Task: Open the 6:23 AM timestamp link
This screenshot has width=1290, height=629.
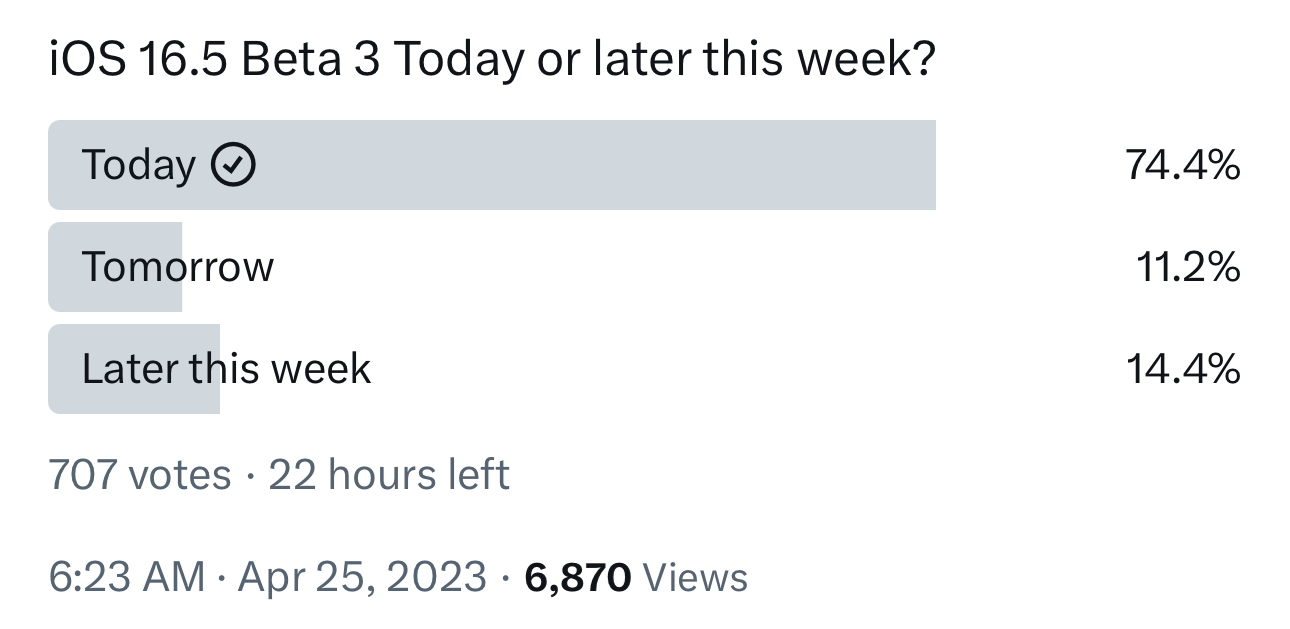Action: pyautogui.click(x=126, y=578)
